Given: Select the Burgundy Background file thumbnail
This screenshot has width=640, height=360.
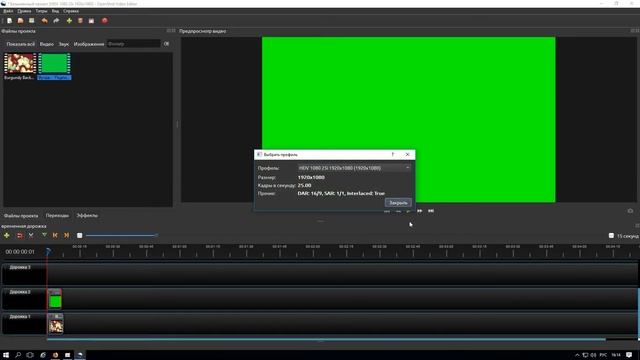Looking at the screenshot, I should click(20, 67).
